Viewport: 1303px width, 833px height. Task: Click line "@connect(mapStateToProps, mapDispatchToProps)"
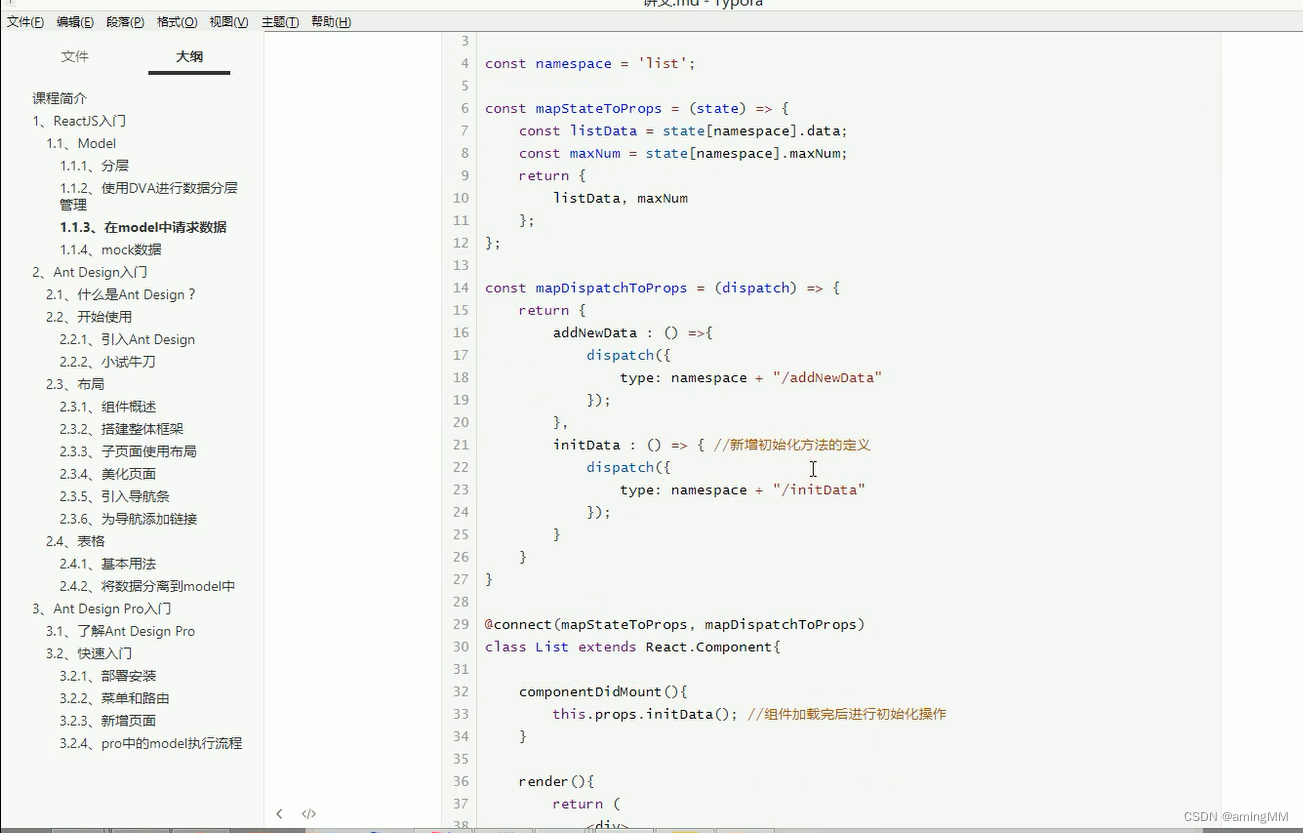tap(675, 625)
